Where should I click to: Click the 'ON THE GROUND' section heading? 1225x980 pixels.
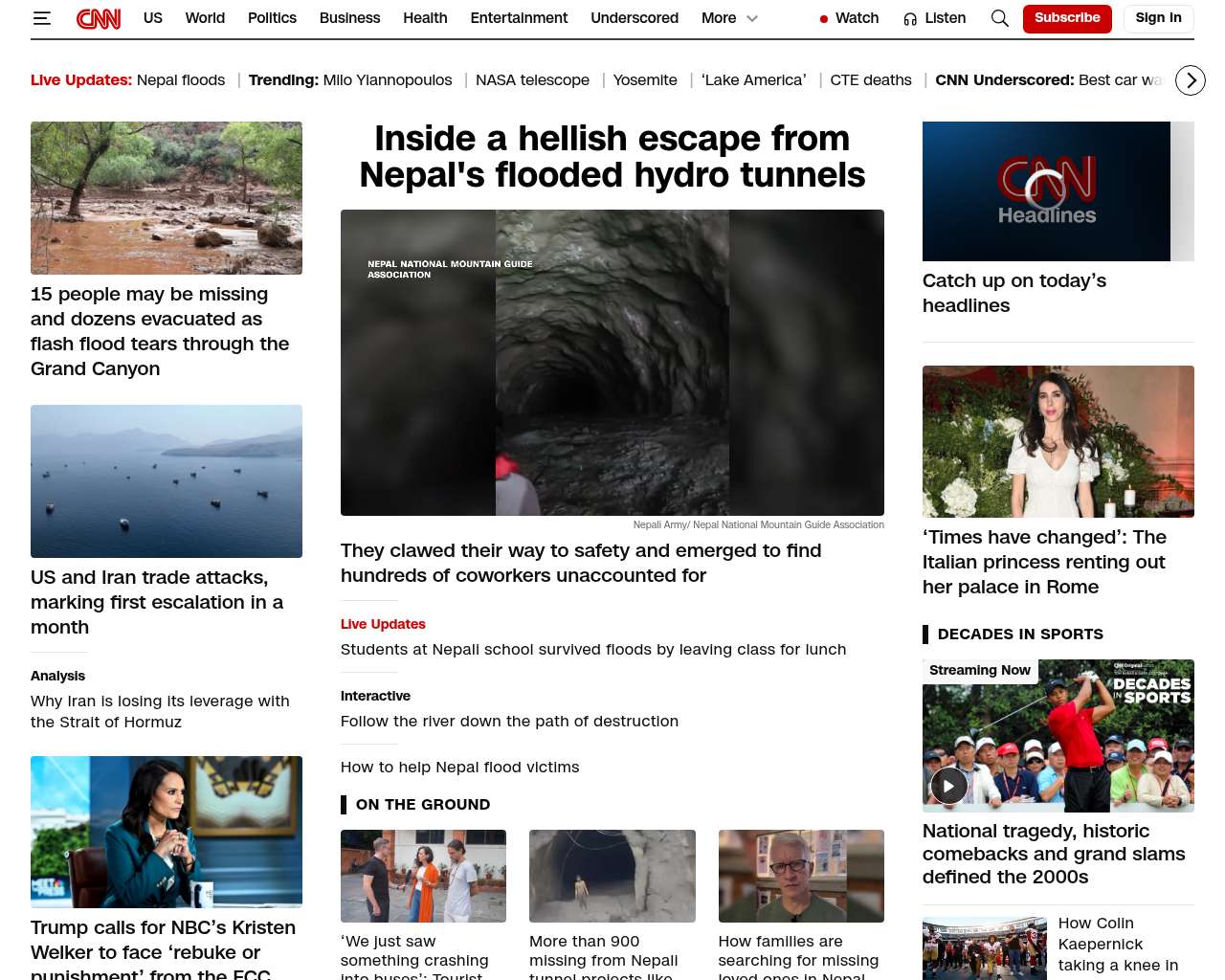point(423,804)
